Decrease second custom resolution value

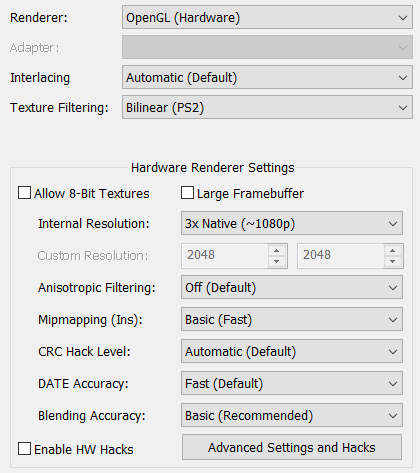click(393, 262)
